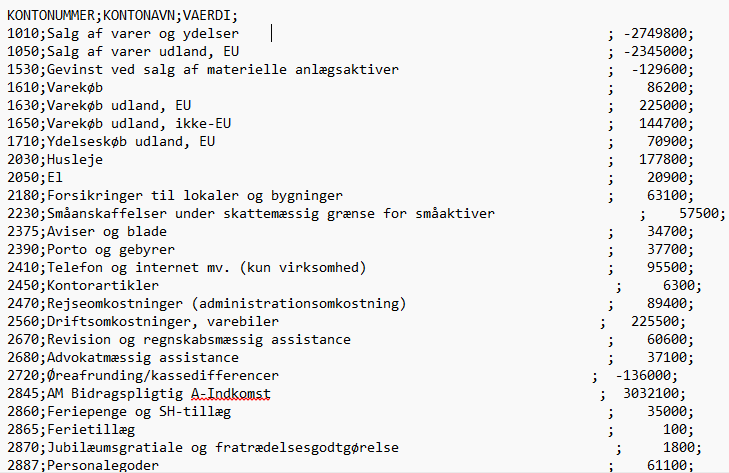Click the Ferietillæg value 100
This screenshot has width=729, height=473.
(x=675, y=430)
